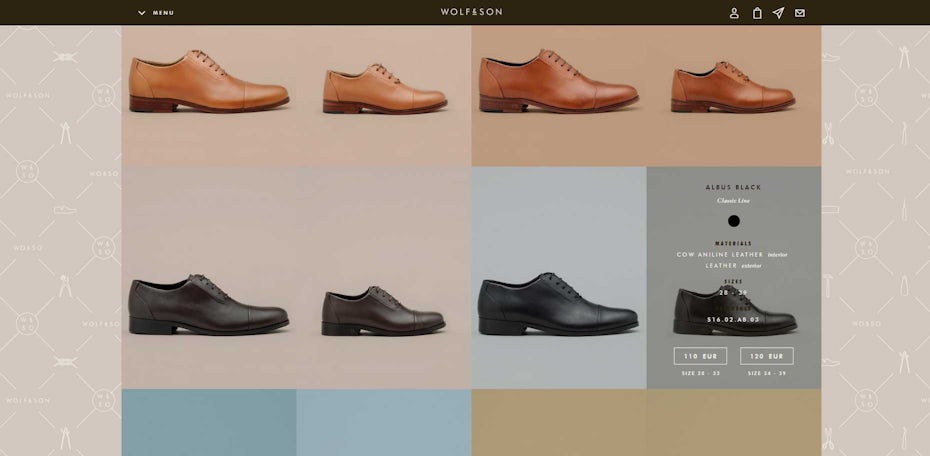Select the smaller cognac brown oxford shoe
Viewport: 930px width, 456px height.
tap(733, 89)
